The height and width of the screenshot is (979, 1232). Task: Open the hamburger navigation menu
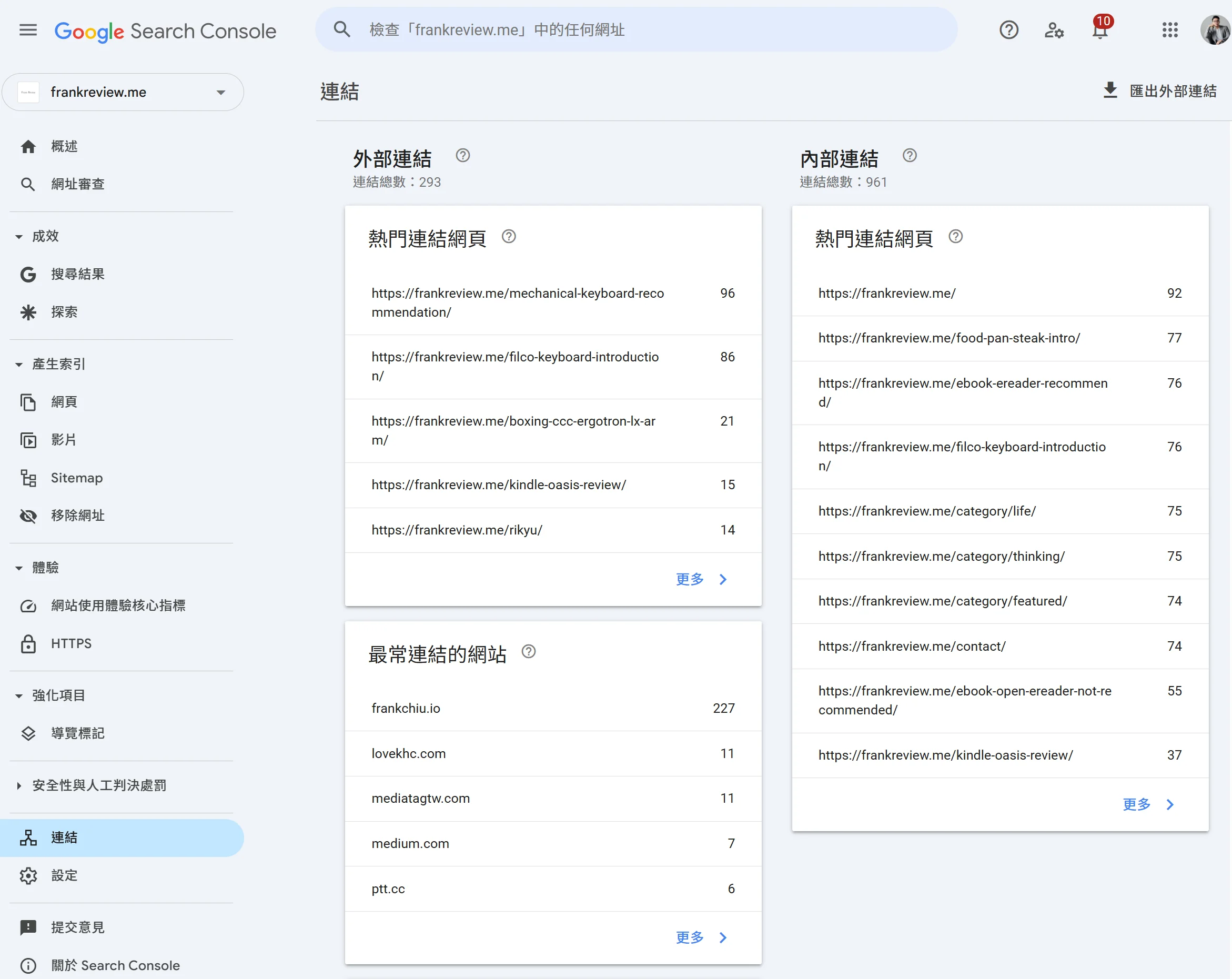(27, 29)
